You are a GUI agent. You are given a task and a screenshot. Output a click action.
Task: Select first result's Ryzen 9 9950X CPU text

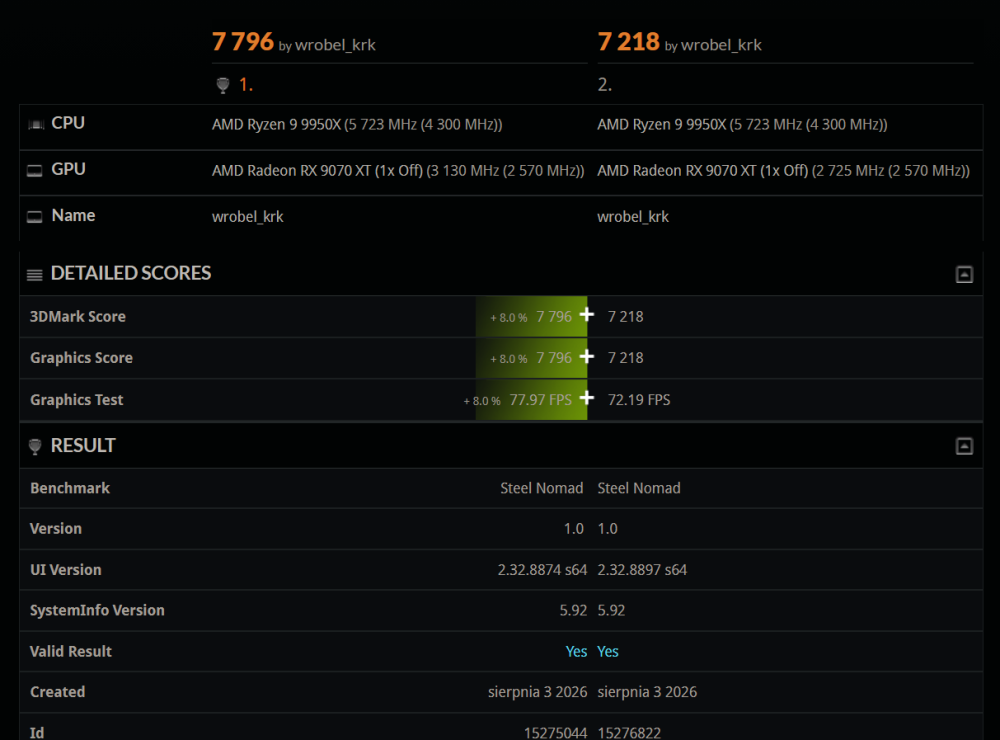coord(357,124)
